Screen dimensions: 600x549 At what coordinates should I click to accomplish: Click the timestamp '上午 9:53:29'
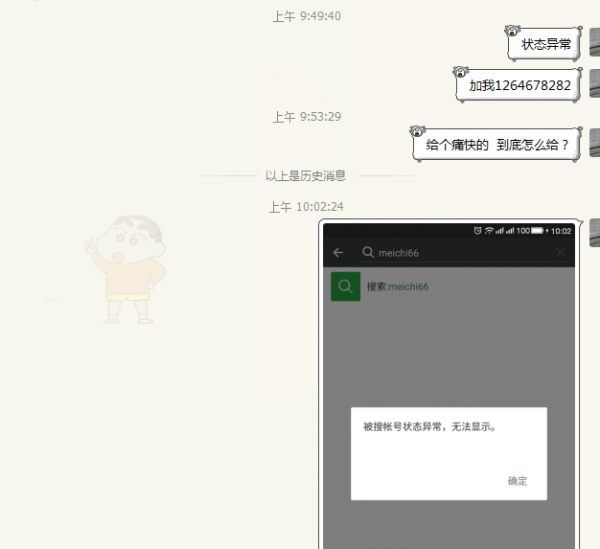tap(307, 117)
